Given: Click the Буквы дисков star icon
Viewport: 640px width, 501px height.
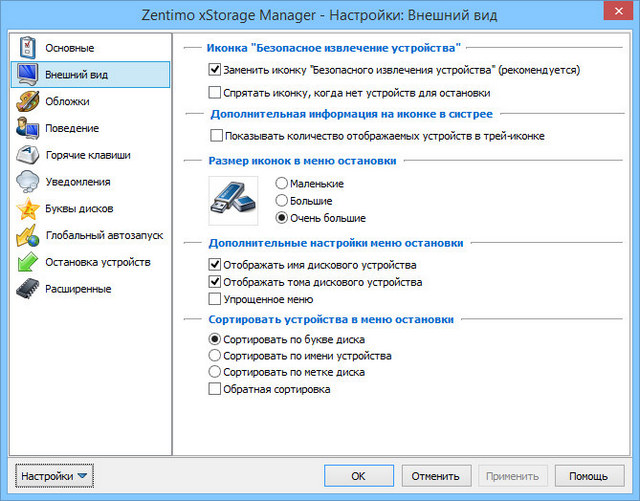Looking at the screenshot, I should [x=27, y=209].
